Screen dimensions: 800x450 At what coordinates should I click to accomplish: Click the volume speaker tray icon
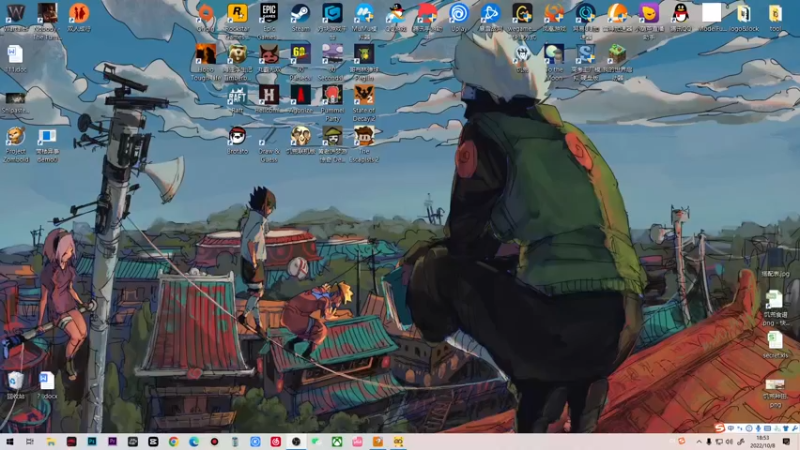tap(729, 442)
